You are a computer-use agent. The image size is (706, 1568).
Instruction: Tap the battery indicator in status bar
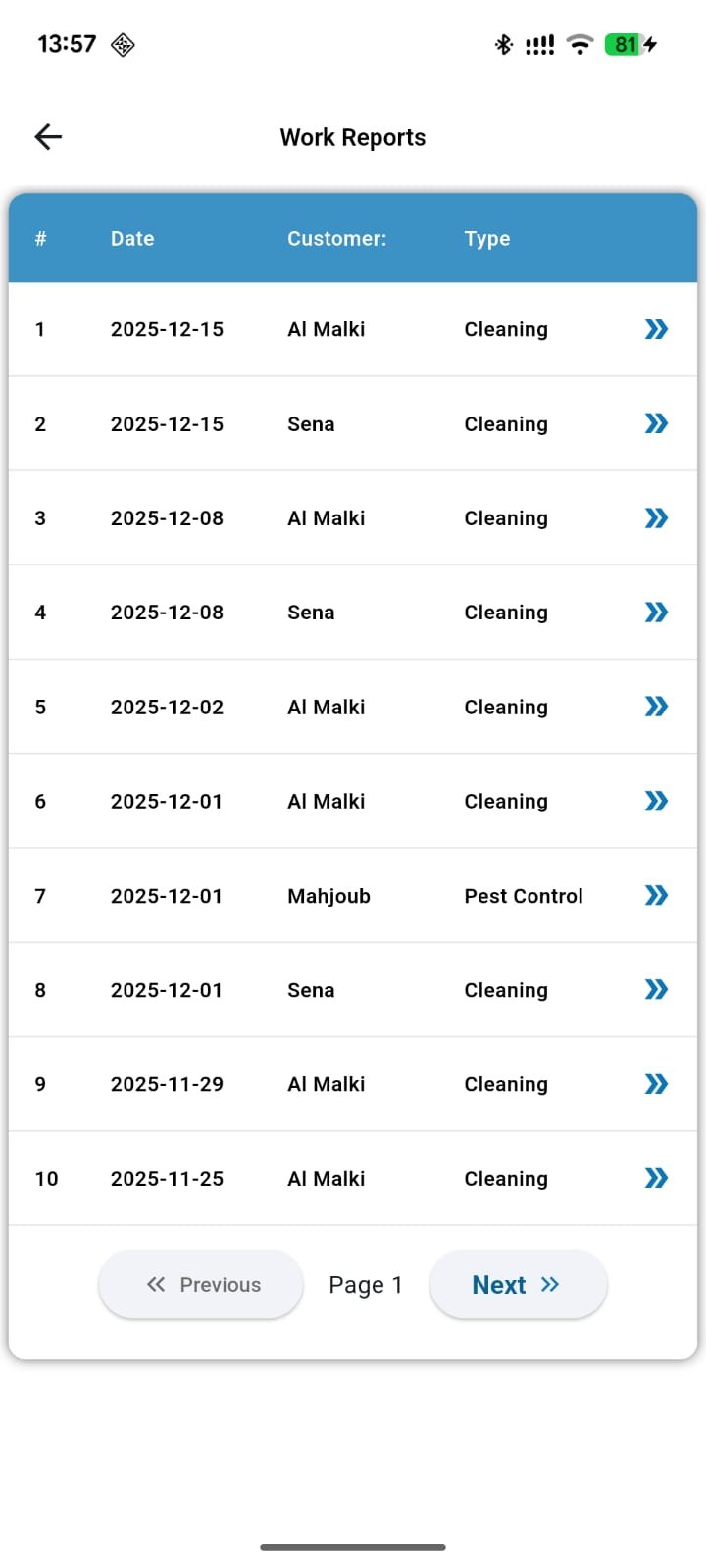(627, 44)
